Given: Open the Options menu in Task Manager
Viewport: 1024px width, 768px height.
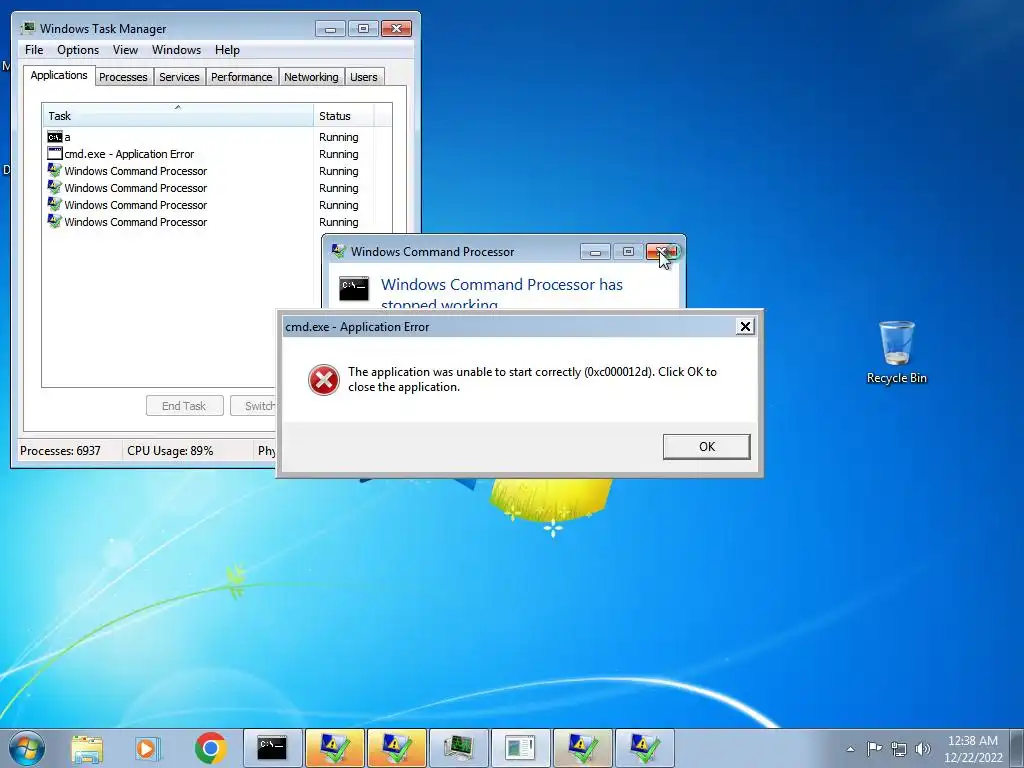Looking at the screenshot, I should coord(78,50).
